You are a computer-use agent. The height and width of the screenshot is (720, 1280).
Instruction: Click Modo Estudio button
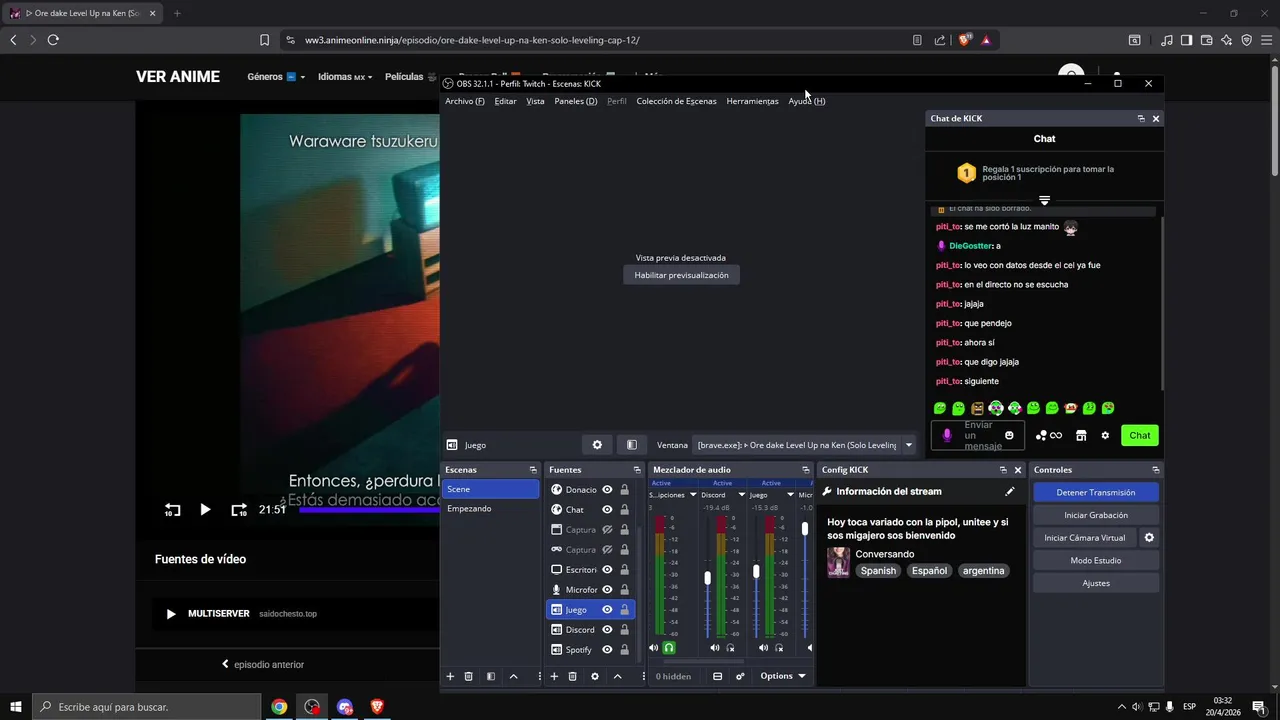pyautogui.click(x=1096, y=561)
